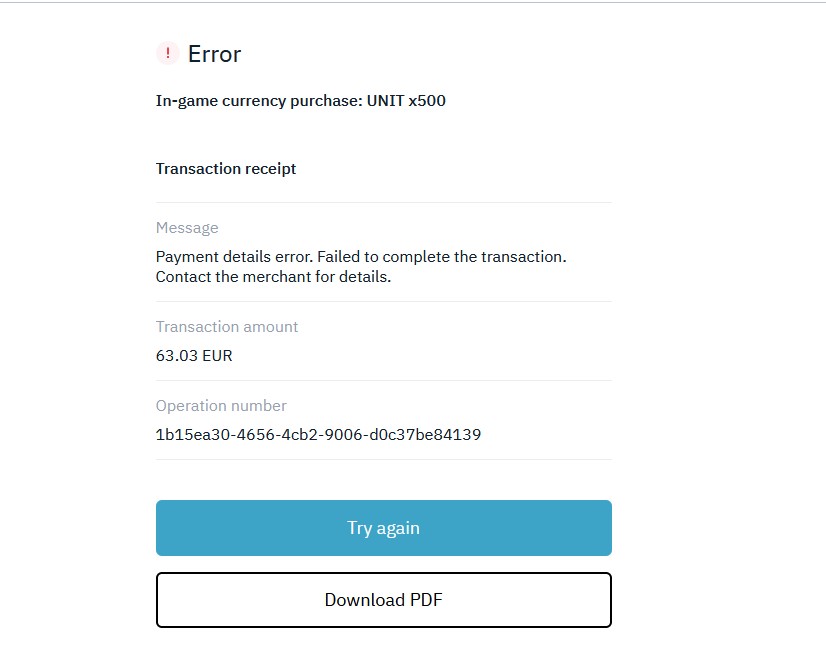This screenshot has width=826, height=668.
Task: Click the UNIT x500 item text
Action: click(x=407, y=101)
